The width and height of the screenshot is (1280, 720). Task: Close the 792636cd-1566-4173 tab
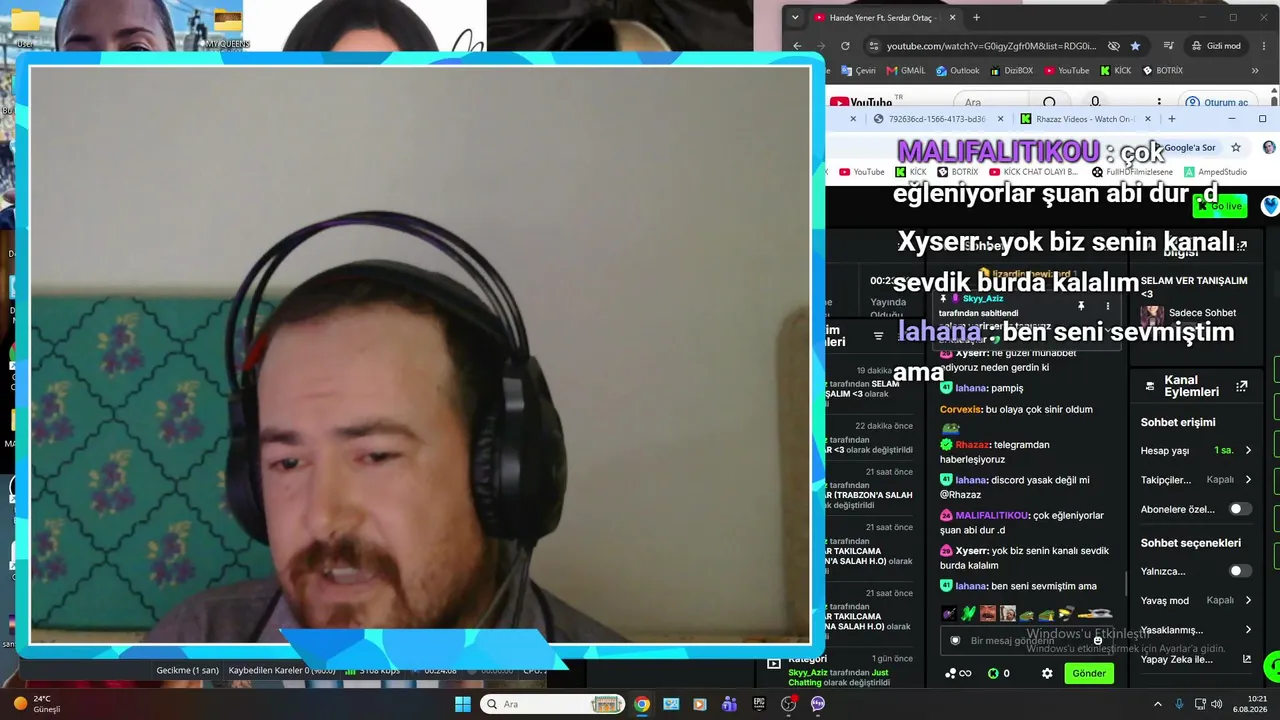pos(1000,119)
